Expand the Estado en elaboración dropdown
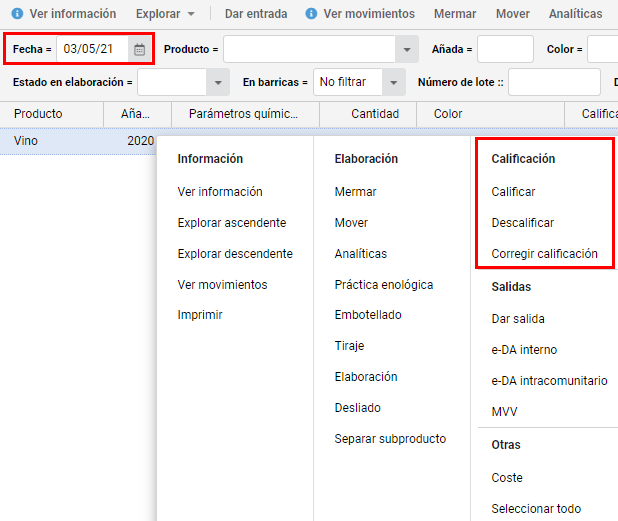The height and width of the screenshot is (521, 618). (x=218, y=82)
